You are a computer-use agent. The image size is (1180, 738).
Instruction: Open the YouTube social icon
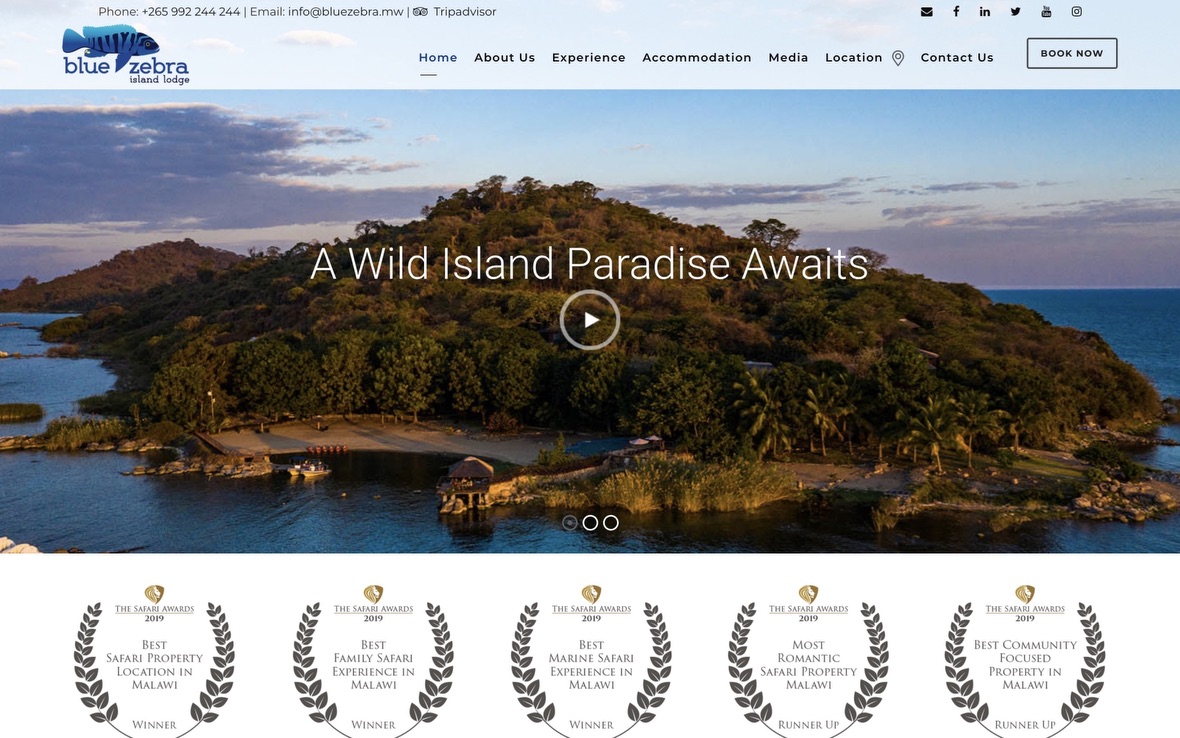1046,12
